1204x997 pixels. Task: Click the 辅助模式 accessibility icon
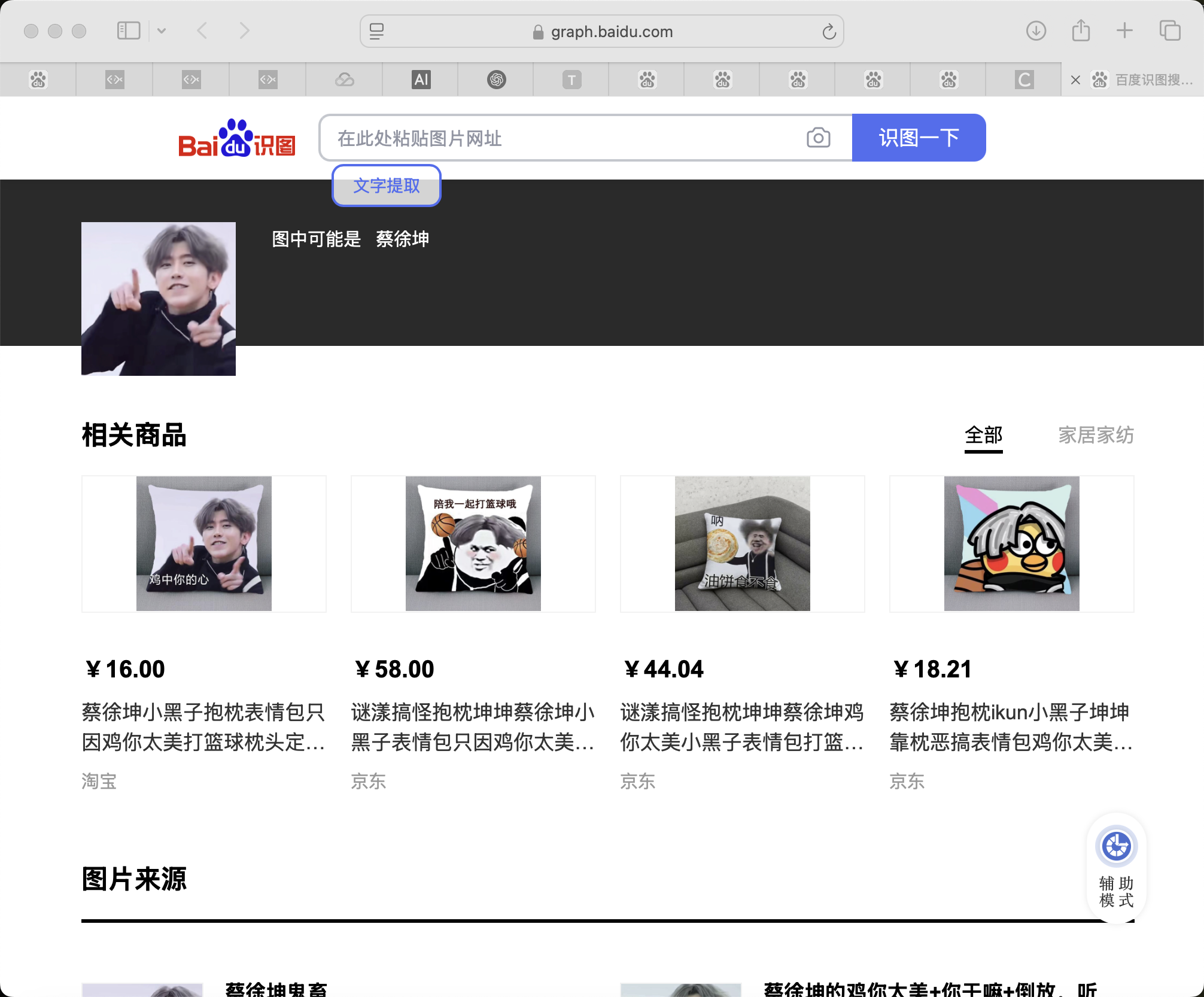(x=1116, y=867)
